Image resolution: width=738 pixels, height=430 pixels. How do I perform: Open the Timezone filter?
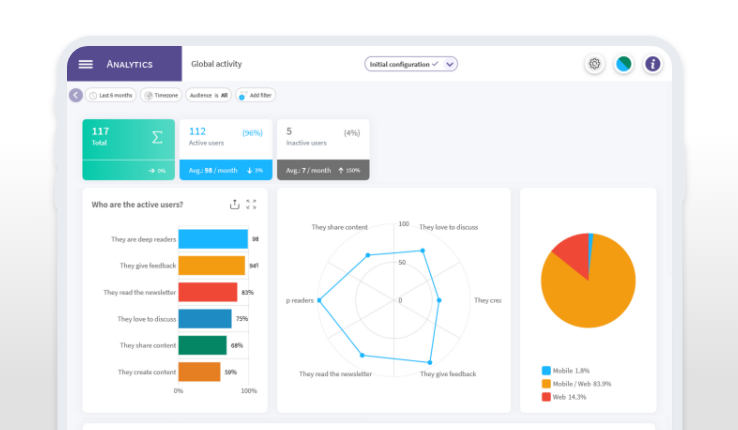click(161, 95)
